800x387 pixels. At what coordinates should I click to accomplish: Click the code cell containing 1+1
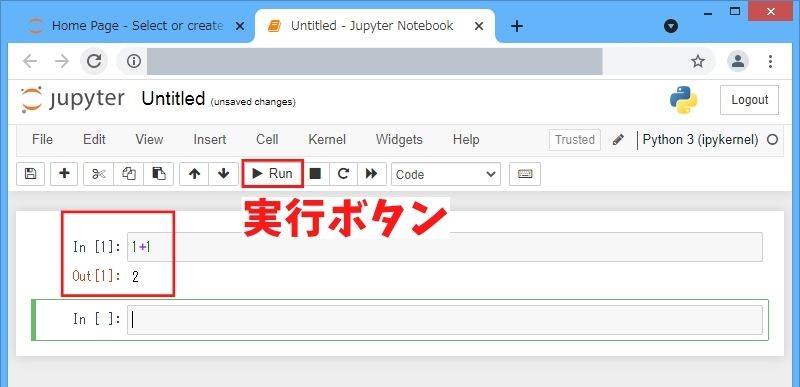tap(445, 247)
